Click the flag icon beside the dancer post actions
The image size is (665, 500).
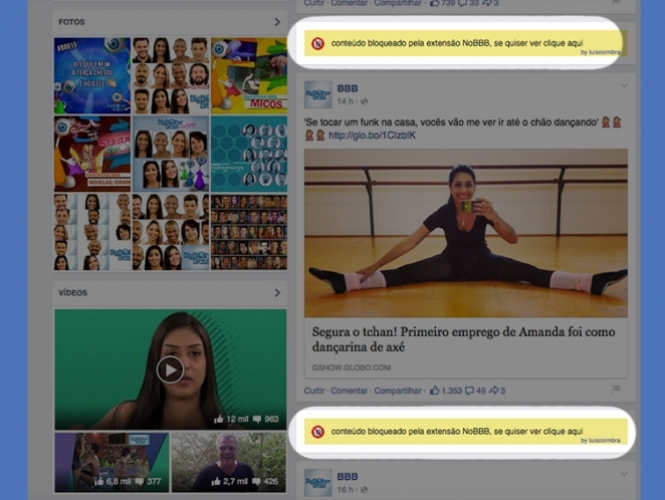(616, 390)
